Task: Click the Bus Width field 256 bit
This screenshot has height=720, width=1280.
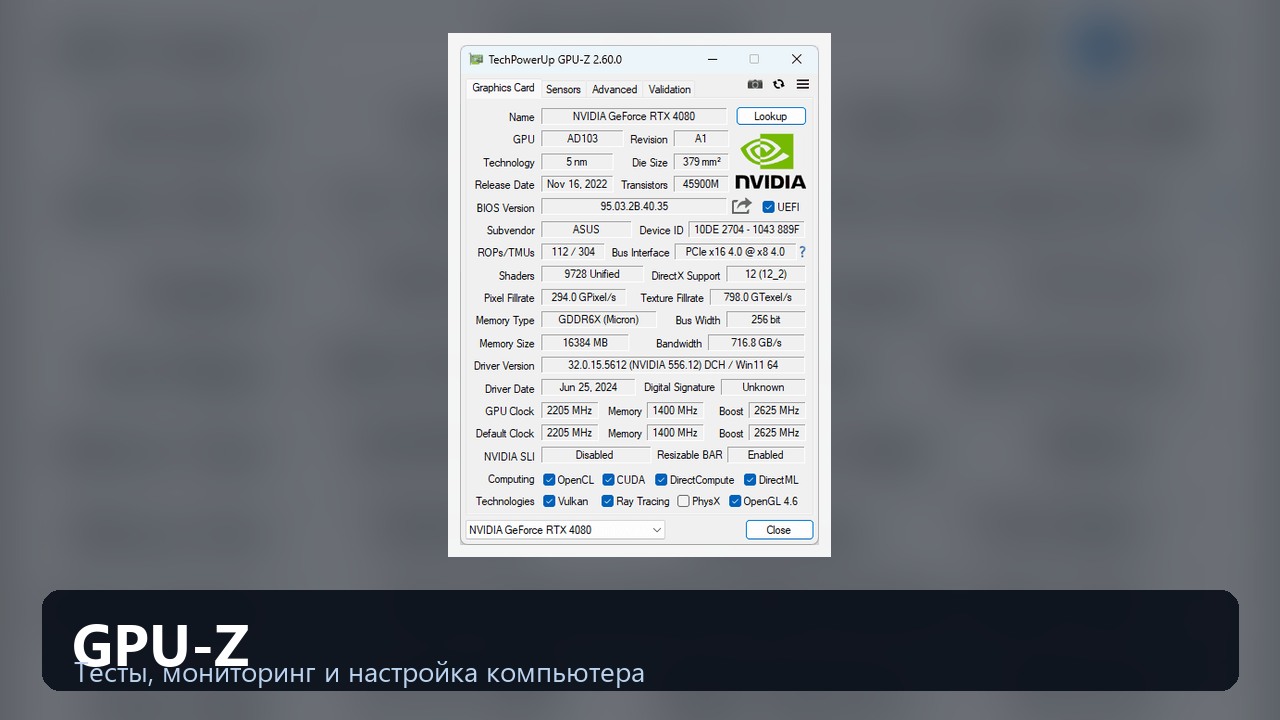Action: pos(765,320)
